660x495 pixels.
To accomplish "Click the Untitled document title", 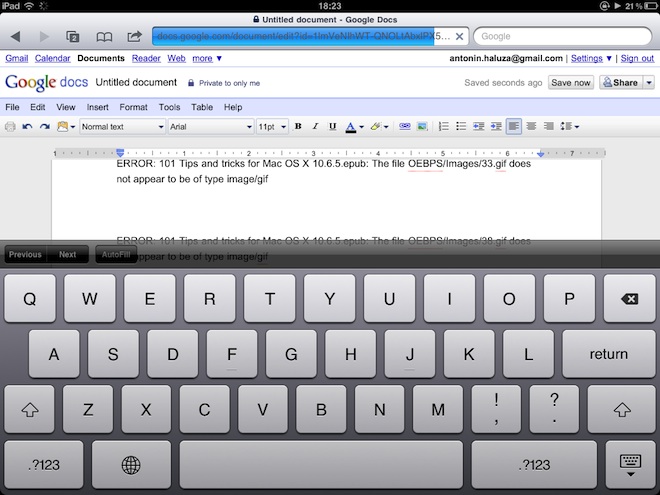I will tap(136, 82).
